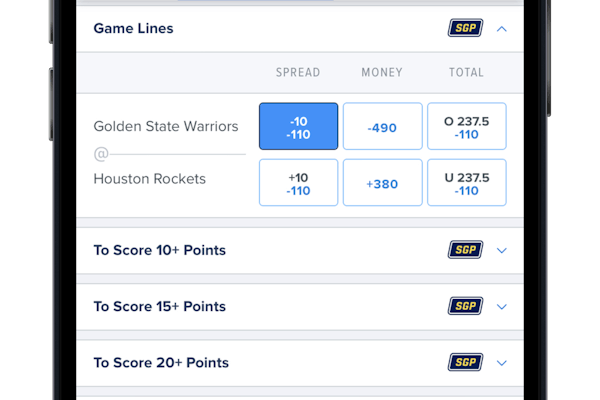Expand the To Score 10+ Points section
Viewport: 600px width, 400px height.
pos(502,250)
